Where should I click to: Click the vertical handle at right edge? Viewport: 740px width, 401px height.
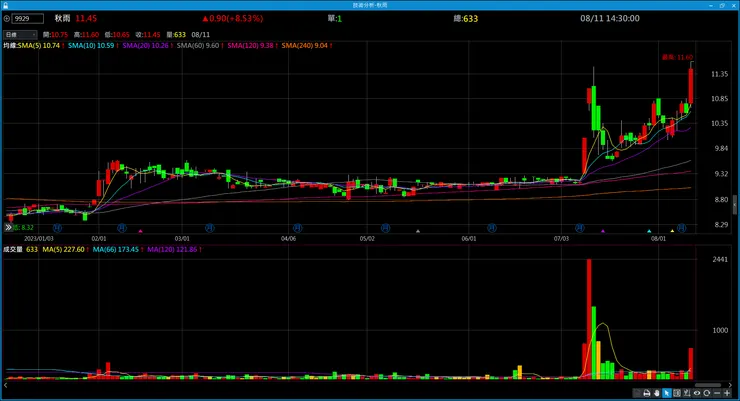pos(734,205)
